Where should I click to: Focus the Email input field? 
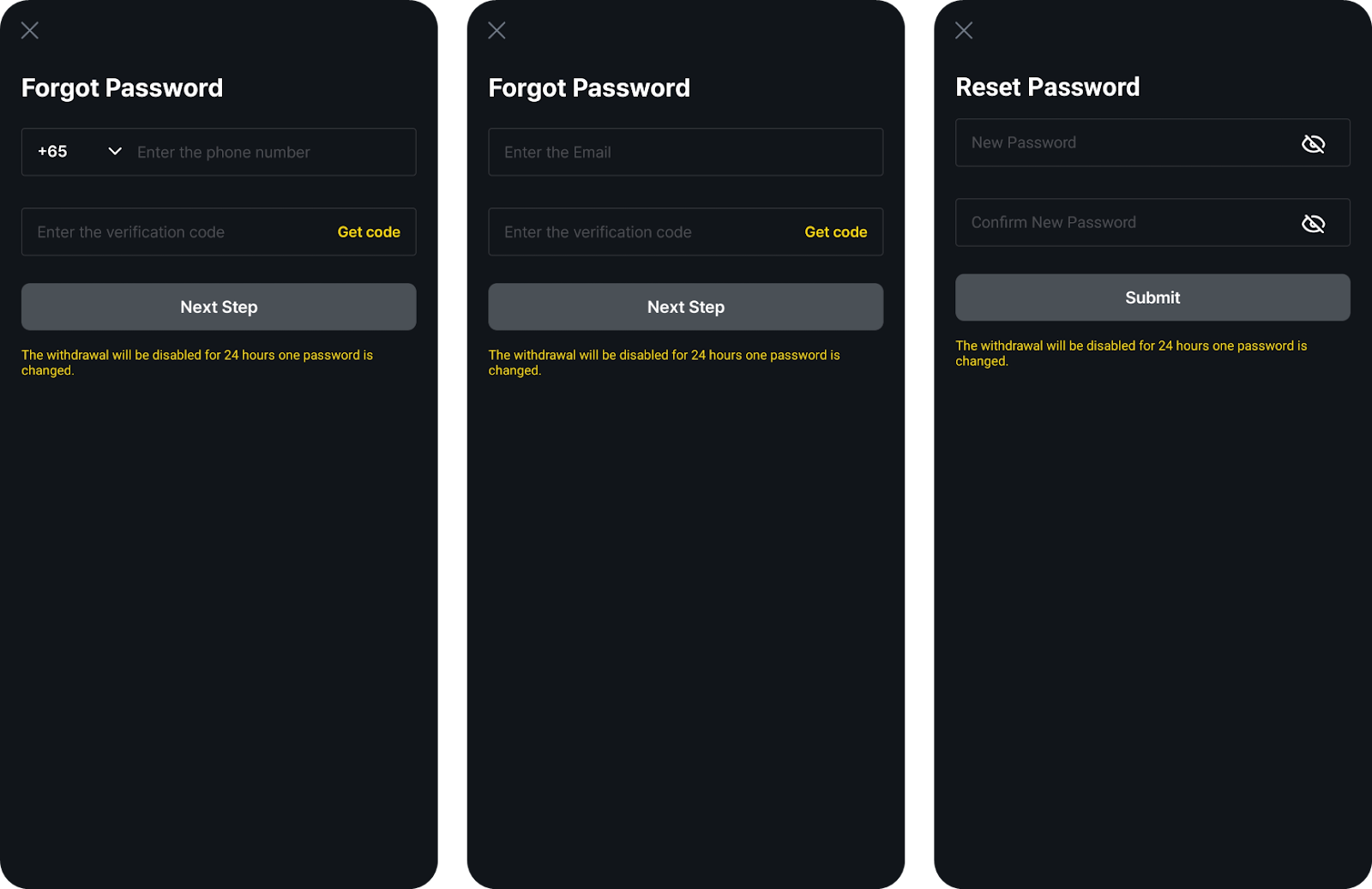point(686,152)
